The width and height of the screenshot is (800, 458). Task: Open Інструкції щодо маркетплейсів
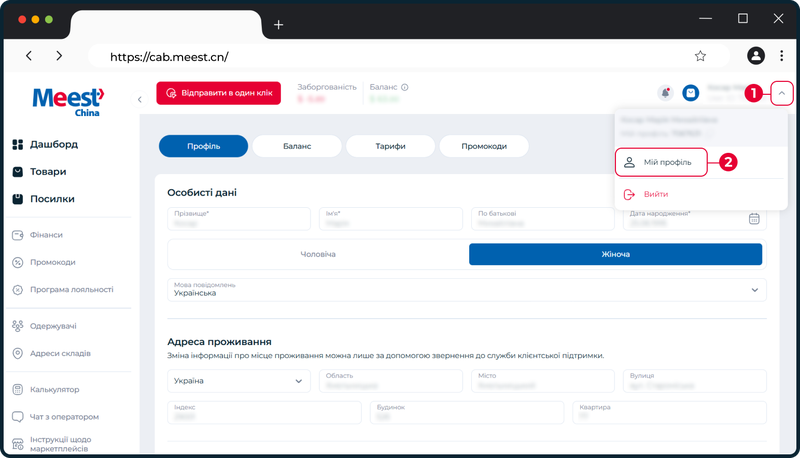[x=52, y=444]
